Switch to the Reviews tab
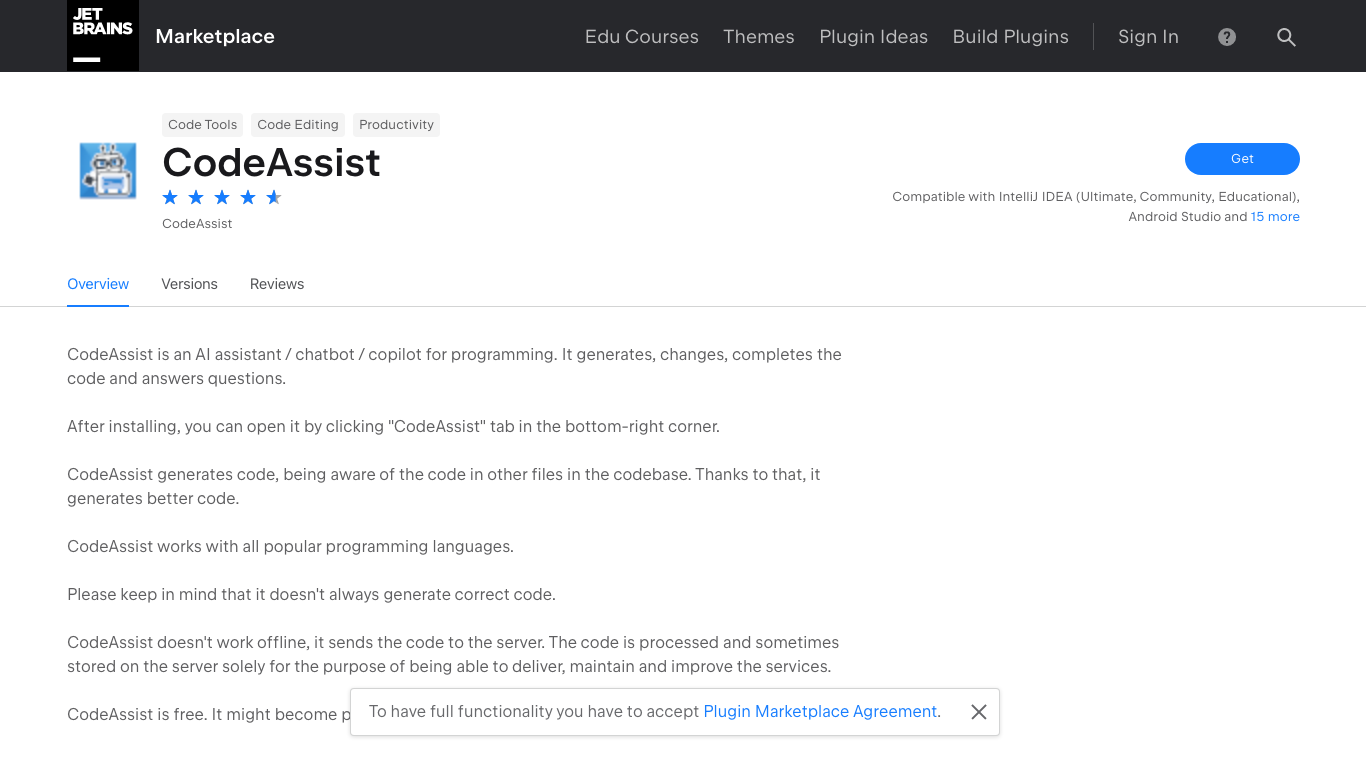The height and width of the screenshot is (768, 1366). (277, 284)
